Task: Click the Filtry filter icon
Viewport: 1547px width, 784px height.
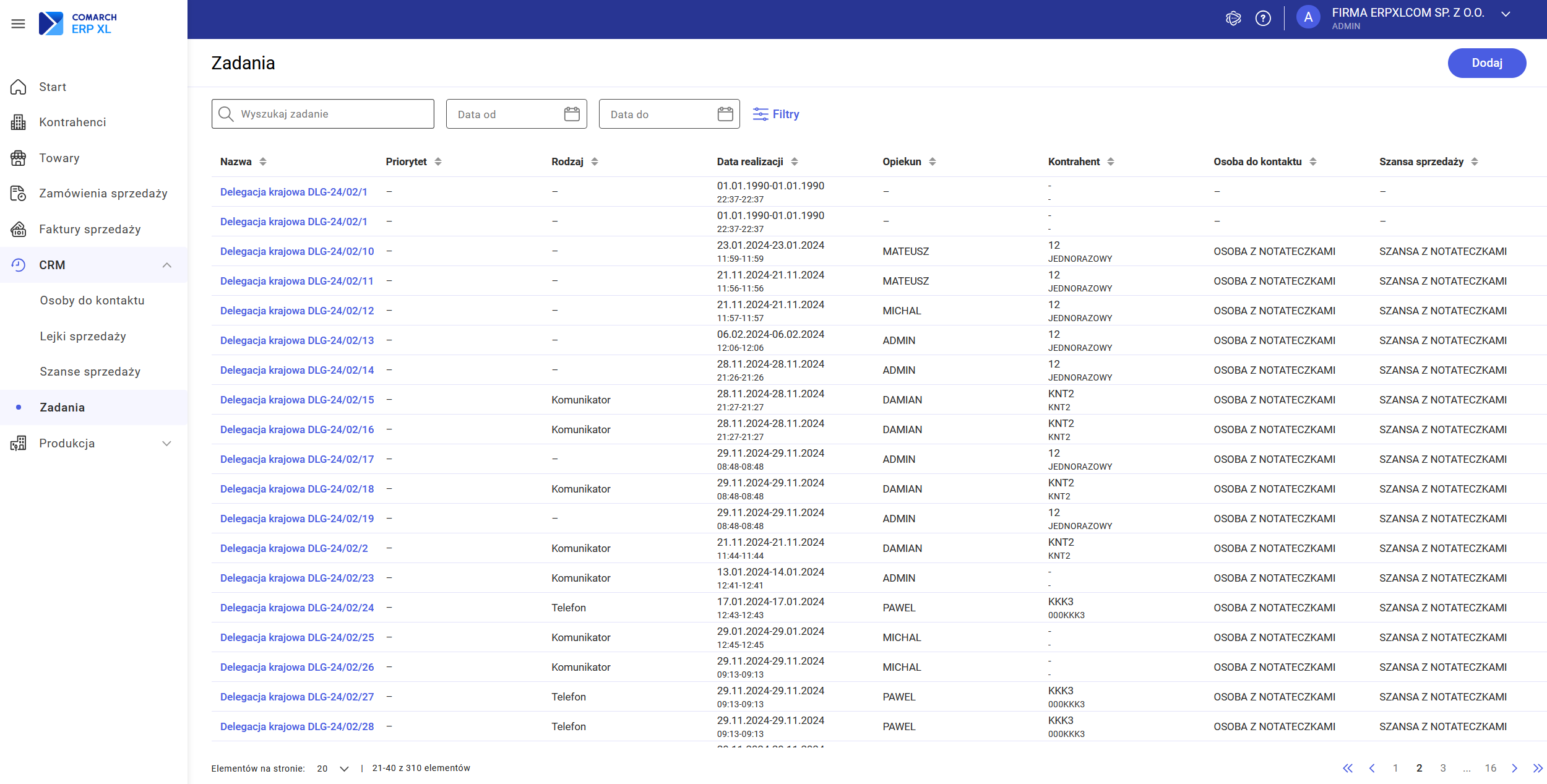Action: point(761,114)
